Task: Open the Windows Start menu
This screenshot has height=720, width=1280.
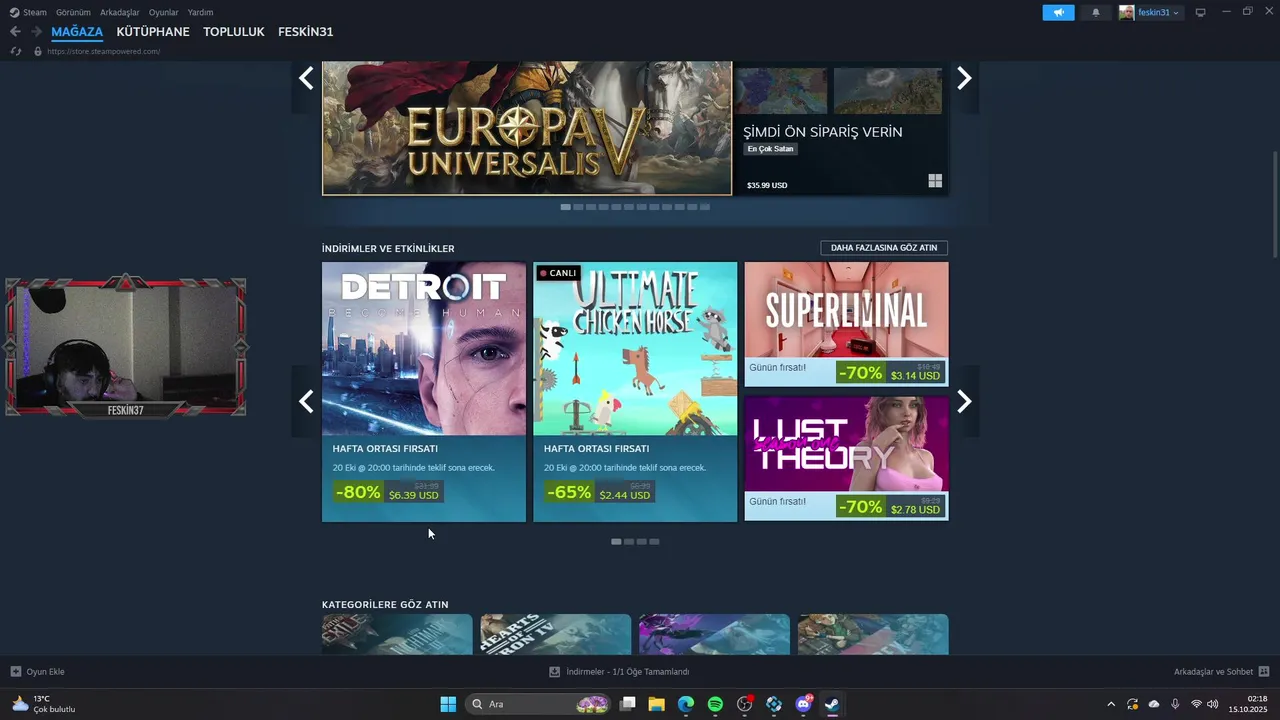Action: pos(448,704)
